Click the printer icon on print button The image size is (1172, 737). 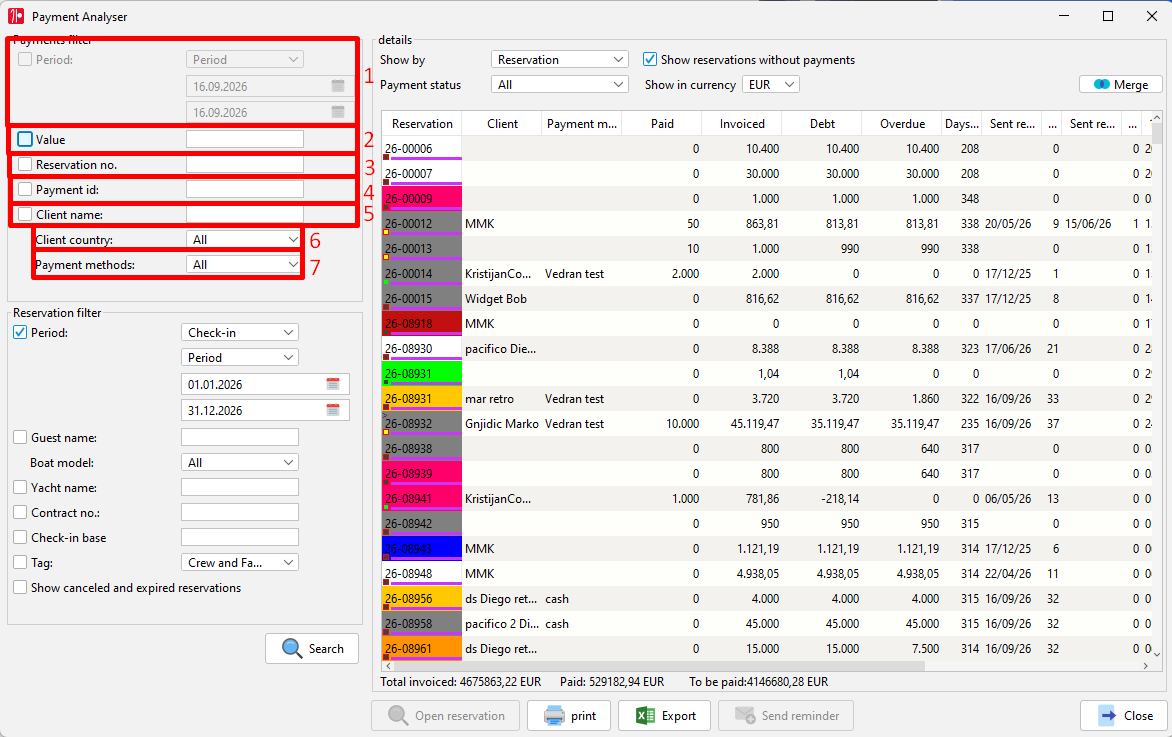coord(555,715)
